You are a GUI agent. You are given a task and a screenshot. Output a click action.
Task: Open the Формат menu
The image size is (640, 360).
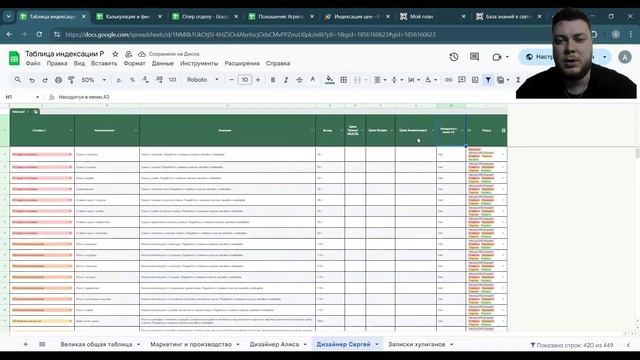[x=134, y=64]
